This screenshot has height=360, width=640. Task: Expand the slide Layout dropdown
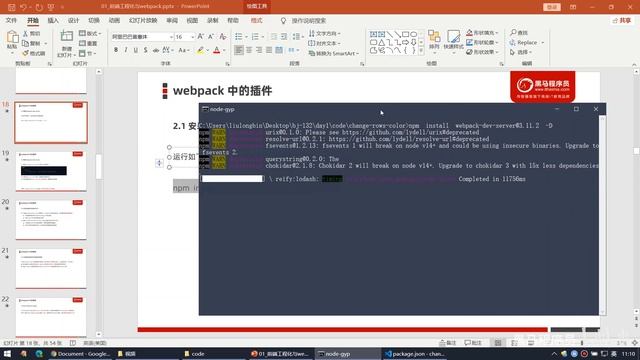tap(90, 33)
